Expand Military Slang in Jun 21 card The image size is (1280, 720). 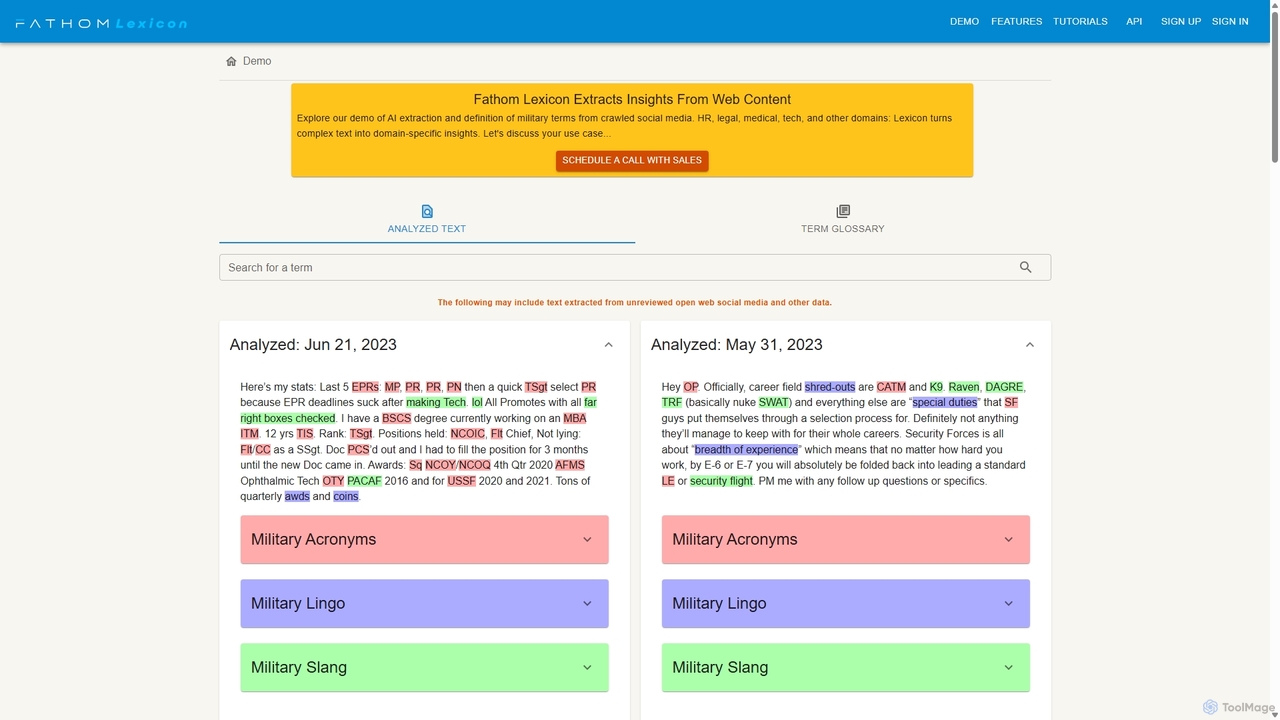pos(424,667)
